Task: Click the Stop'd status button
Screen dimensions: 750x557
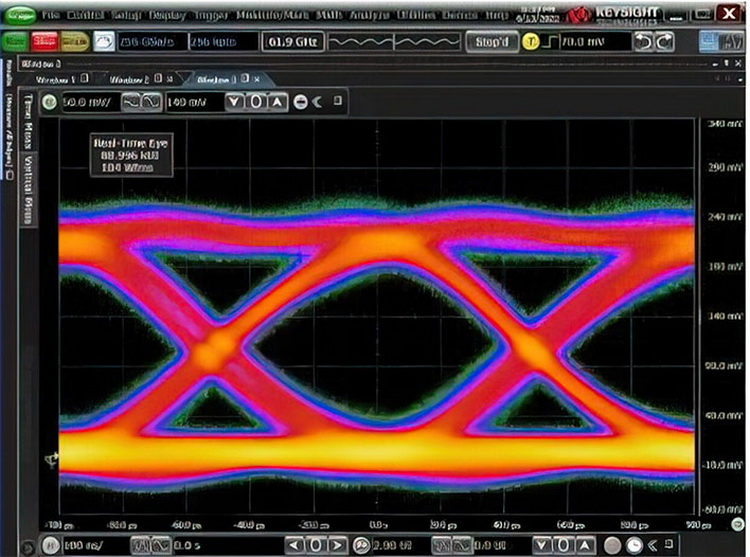Action: 491,42
